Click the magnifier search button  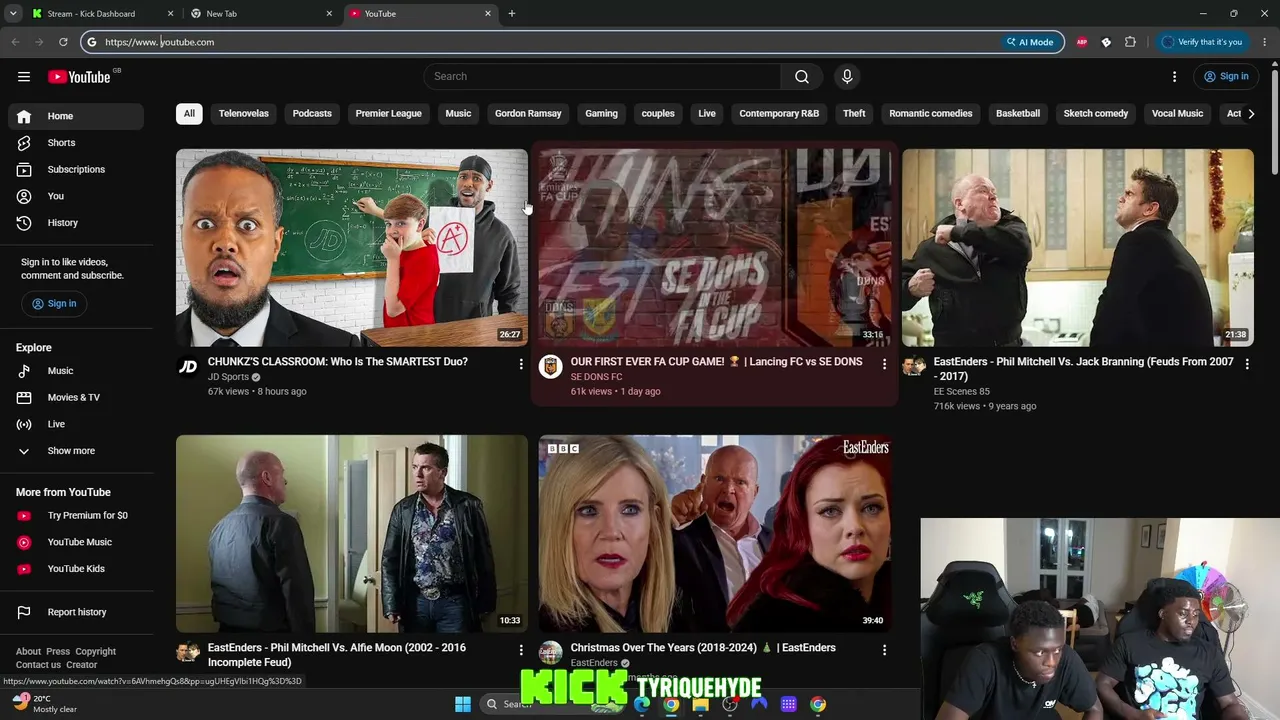click(802, 77)
